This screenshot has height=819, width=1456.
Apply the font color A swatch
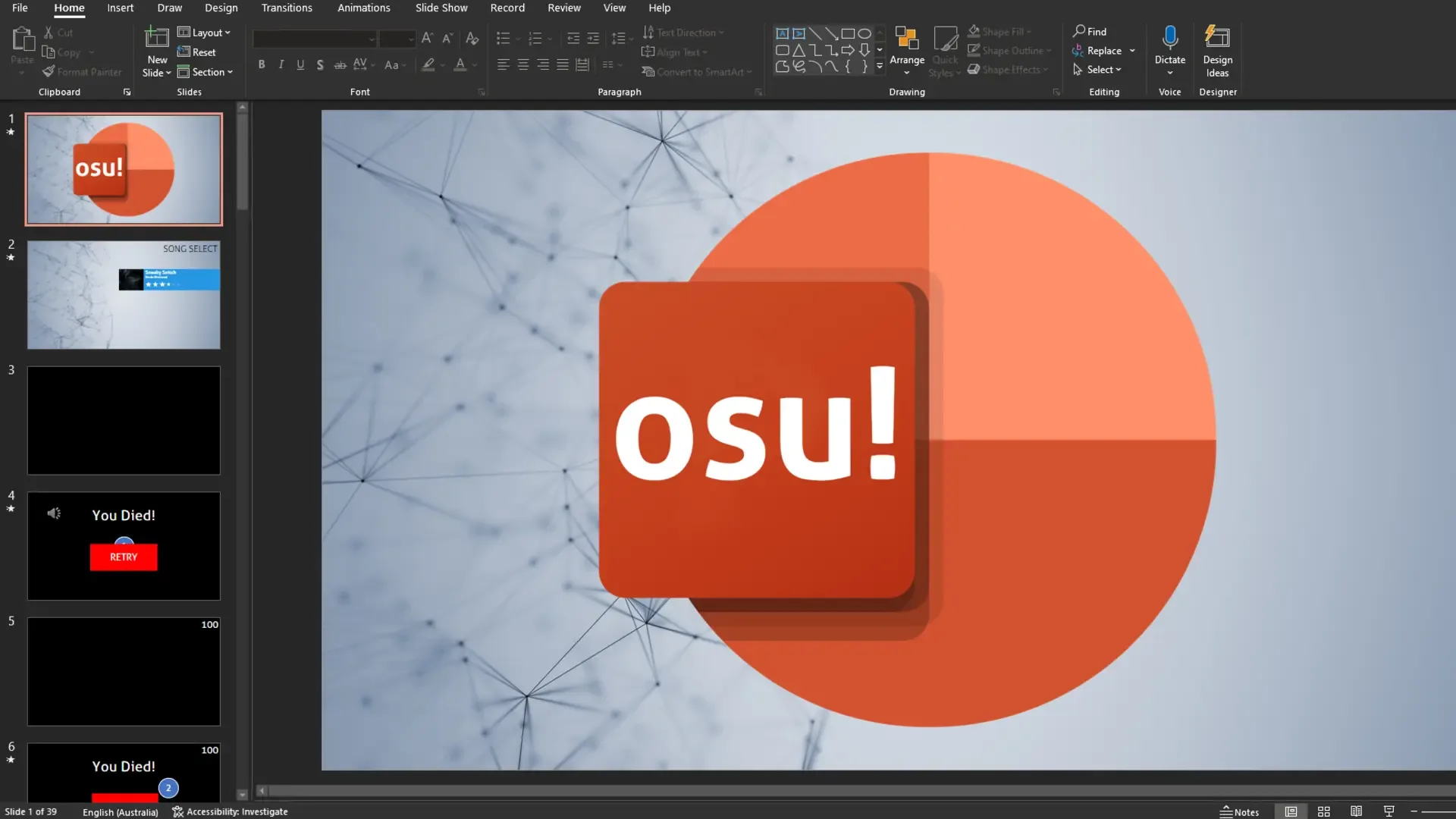coord(460,64)
